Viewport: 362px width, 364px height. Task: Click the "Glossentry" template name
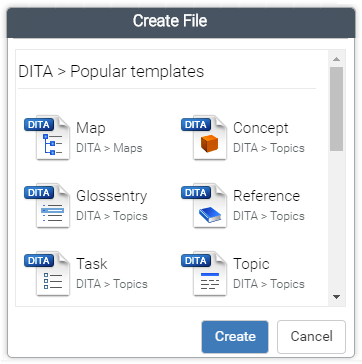[x=111, y=196]
